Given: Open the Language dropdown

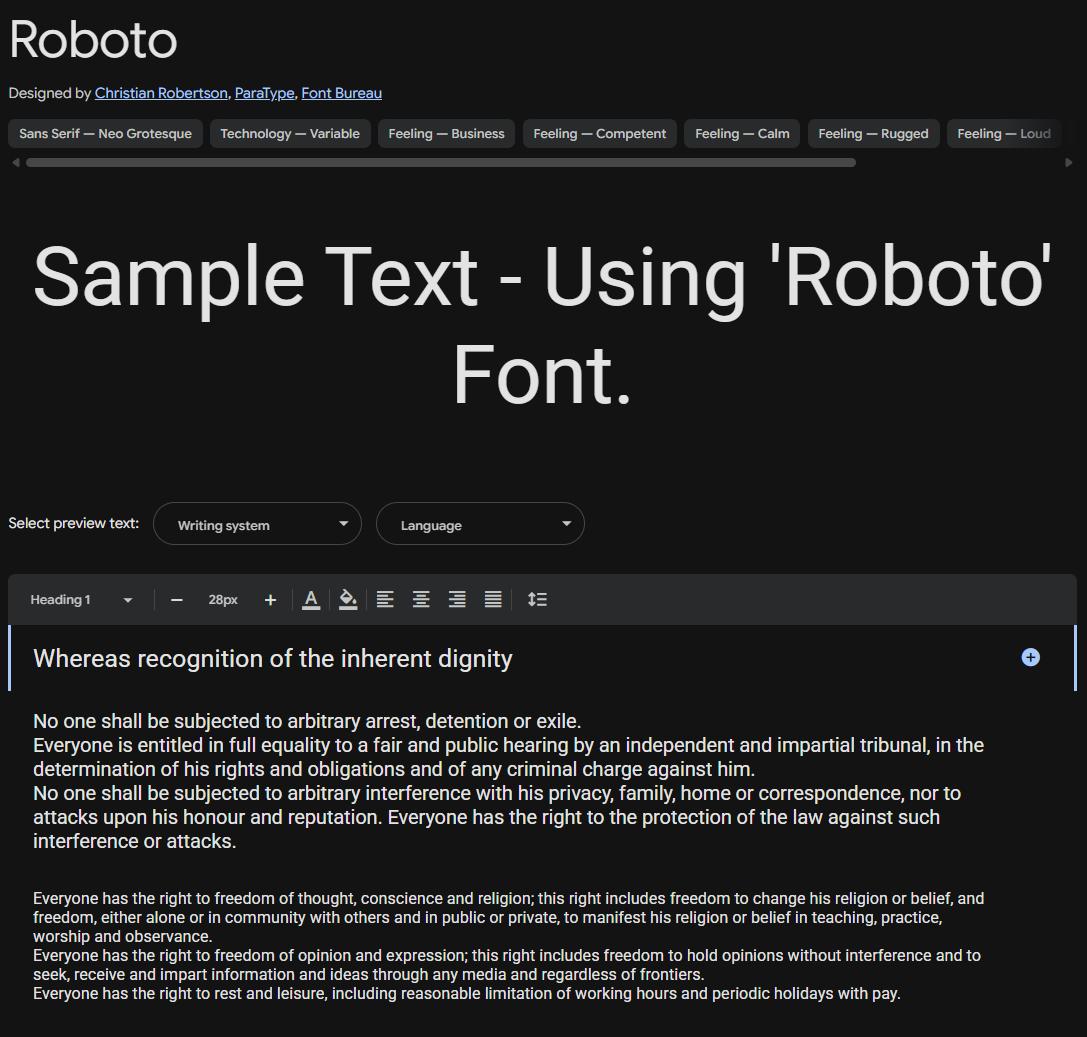Looking at the screenshot, I should pos(480,524).
